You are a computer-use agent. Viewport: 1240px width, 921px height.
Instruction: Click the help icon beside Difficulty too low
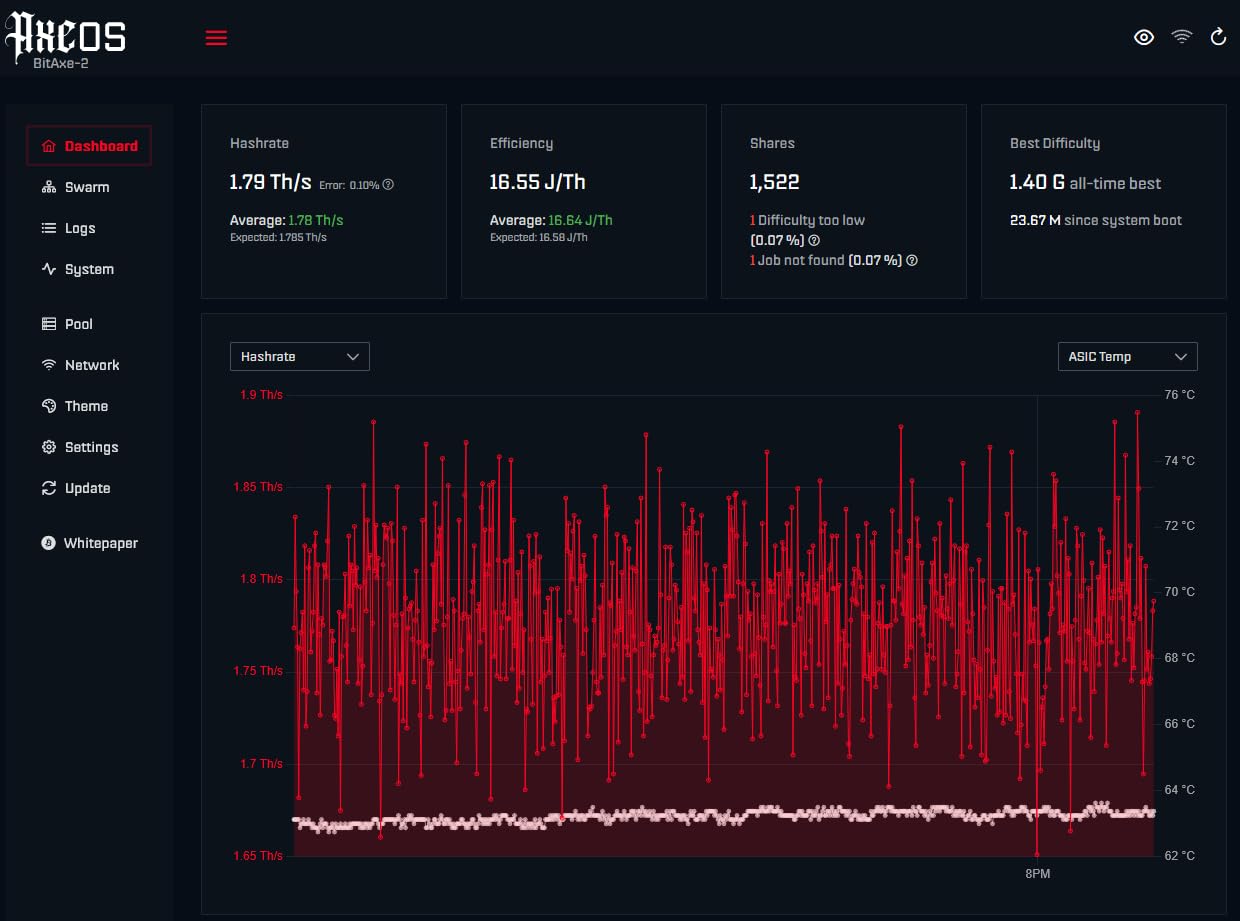(x=814, y=240)
